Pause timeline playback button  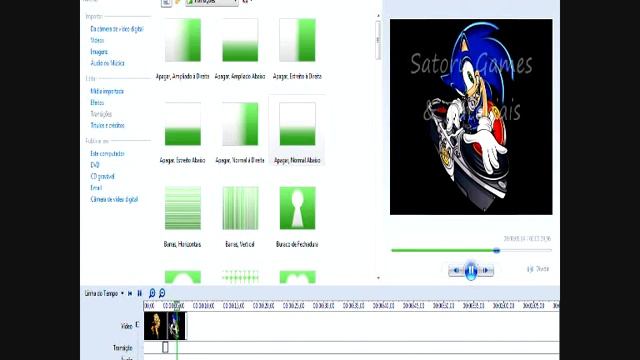pos(140,293)
